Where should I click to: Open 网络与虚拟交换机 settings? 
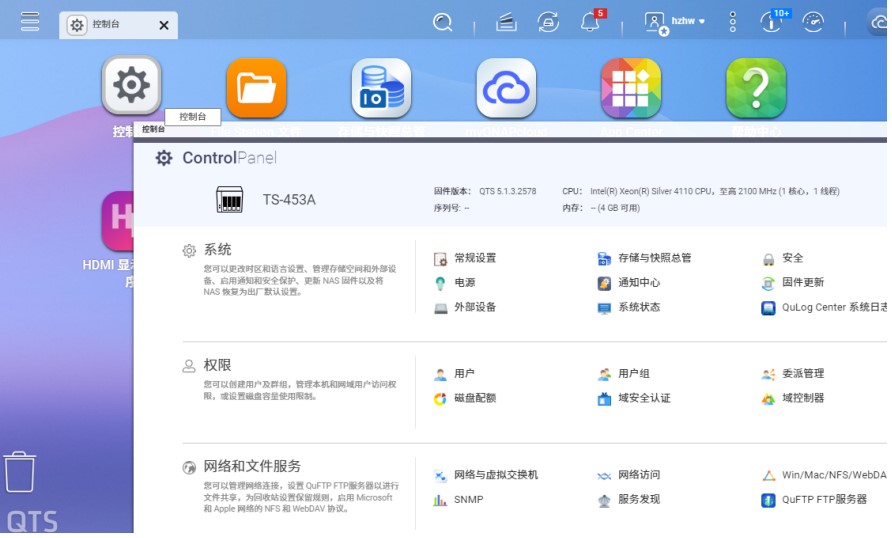(x=485, y=475)
